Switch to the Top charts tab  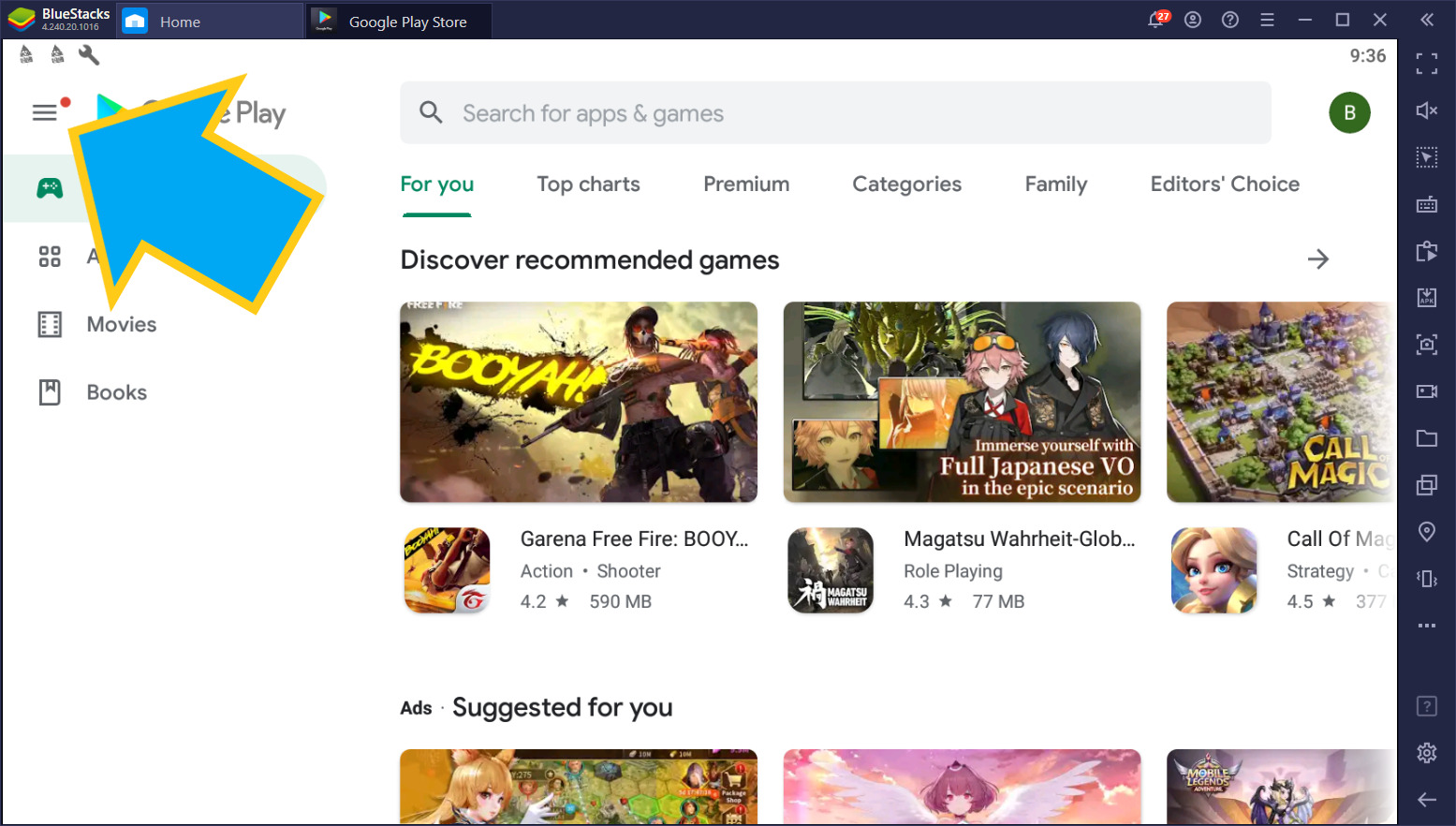pos(588,184)
